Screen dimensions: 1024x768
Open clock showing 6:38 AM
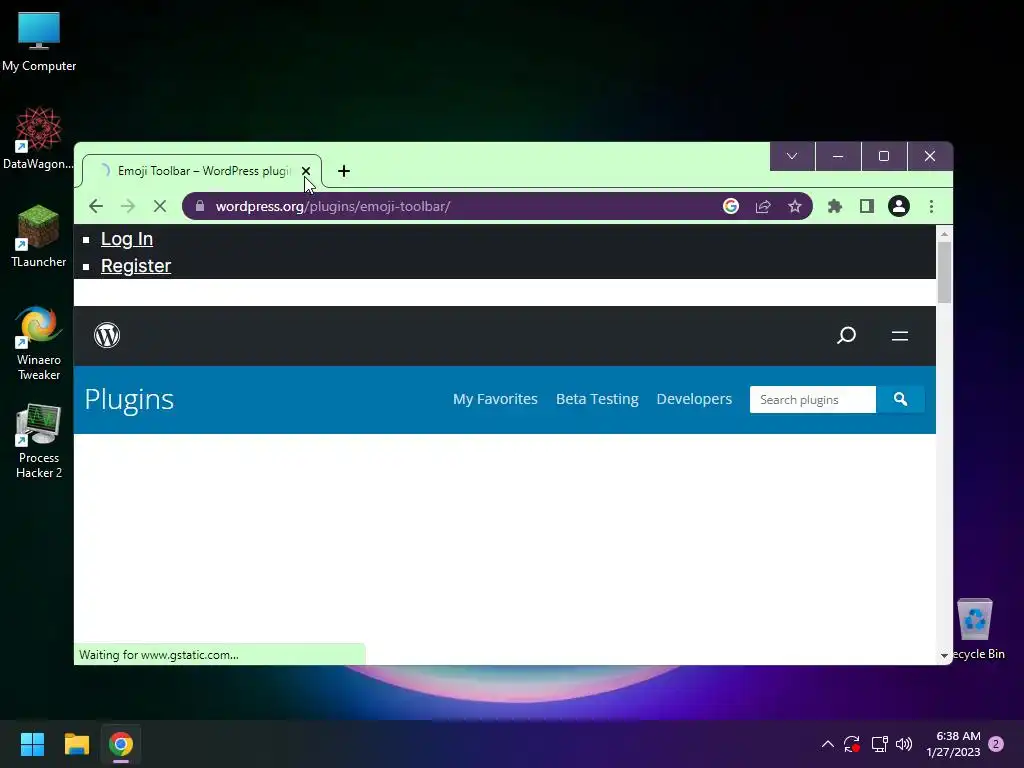pos(953,744)
